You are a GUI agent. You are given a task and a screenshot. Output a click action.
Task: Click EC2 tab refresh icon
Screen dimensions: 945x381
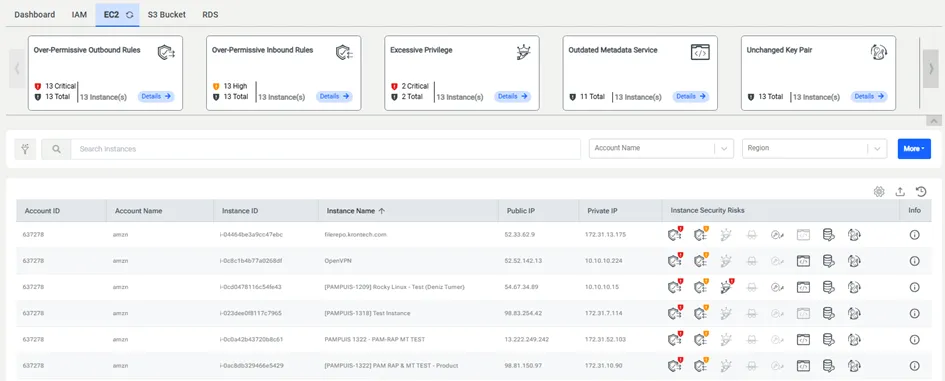coord(129,14)
